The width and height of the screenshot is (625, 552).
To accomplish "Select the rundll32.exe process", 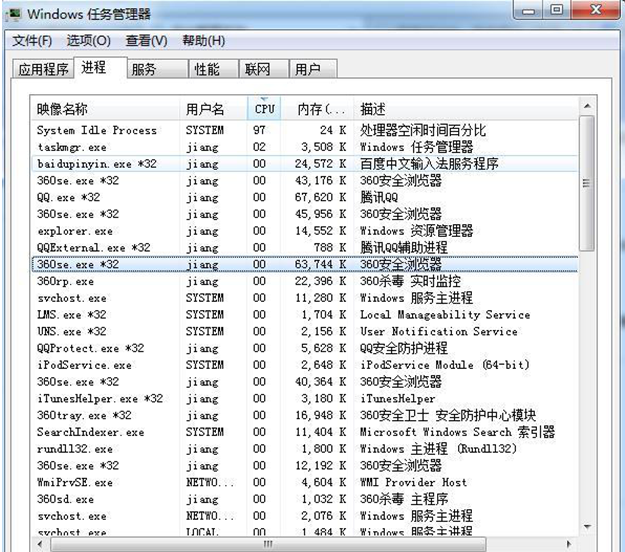I will pos(305,449).
